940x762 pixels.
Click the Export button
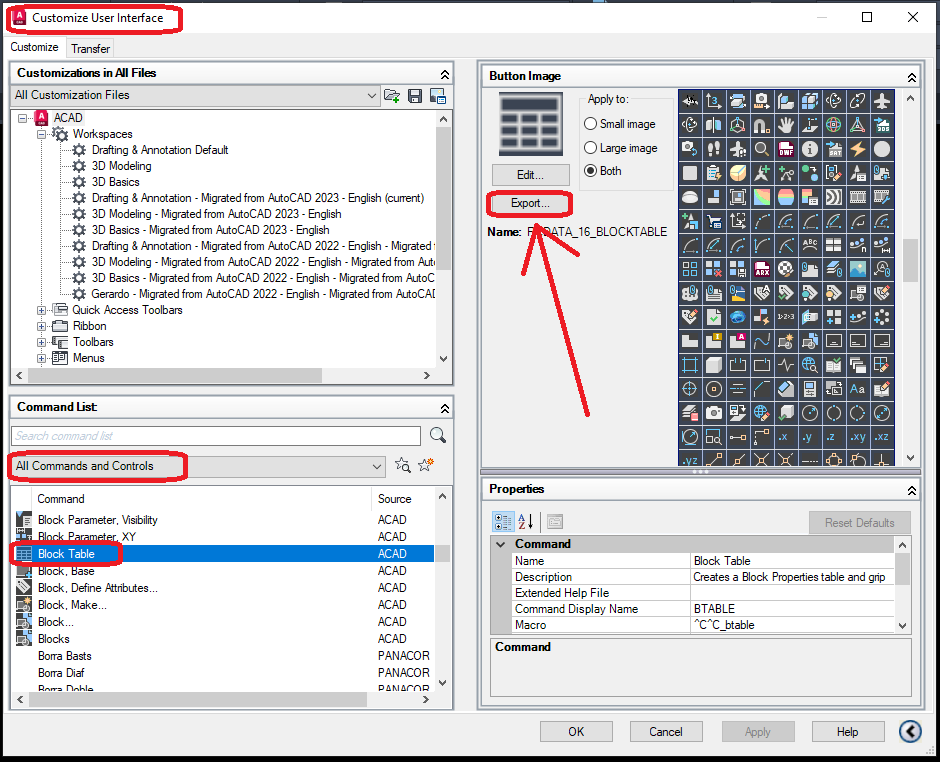click(x=529, y=204)
